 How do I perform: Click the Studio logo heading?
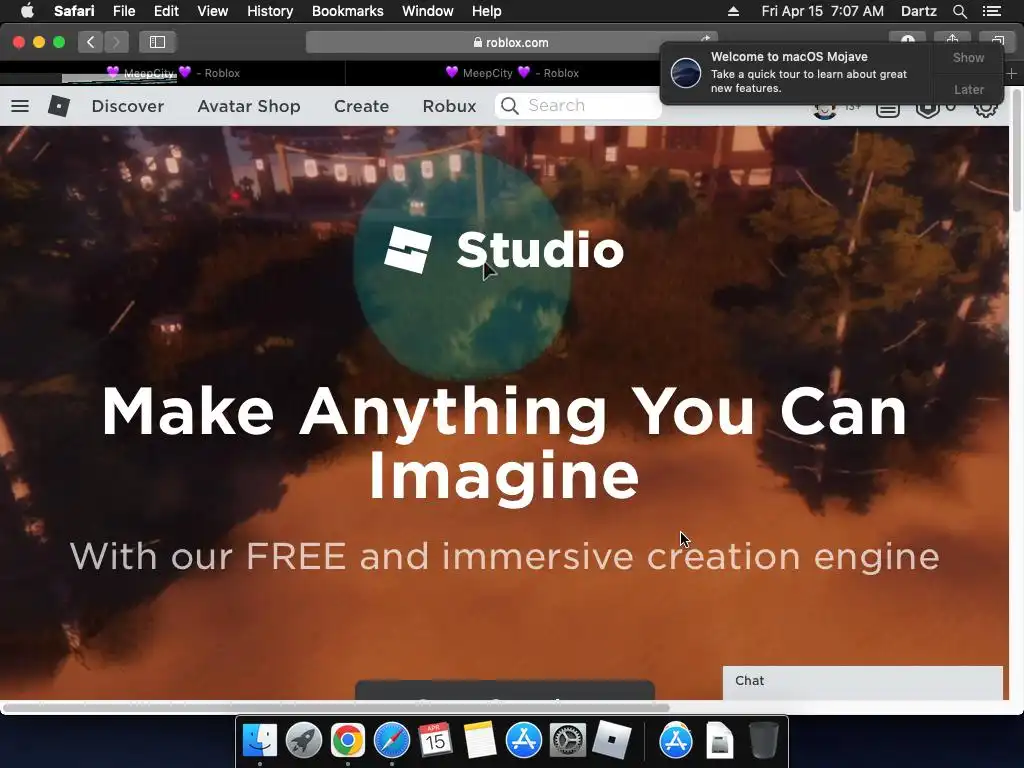(504, 249)
